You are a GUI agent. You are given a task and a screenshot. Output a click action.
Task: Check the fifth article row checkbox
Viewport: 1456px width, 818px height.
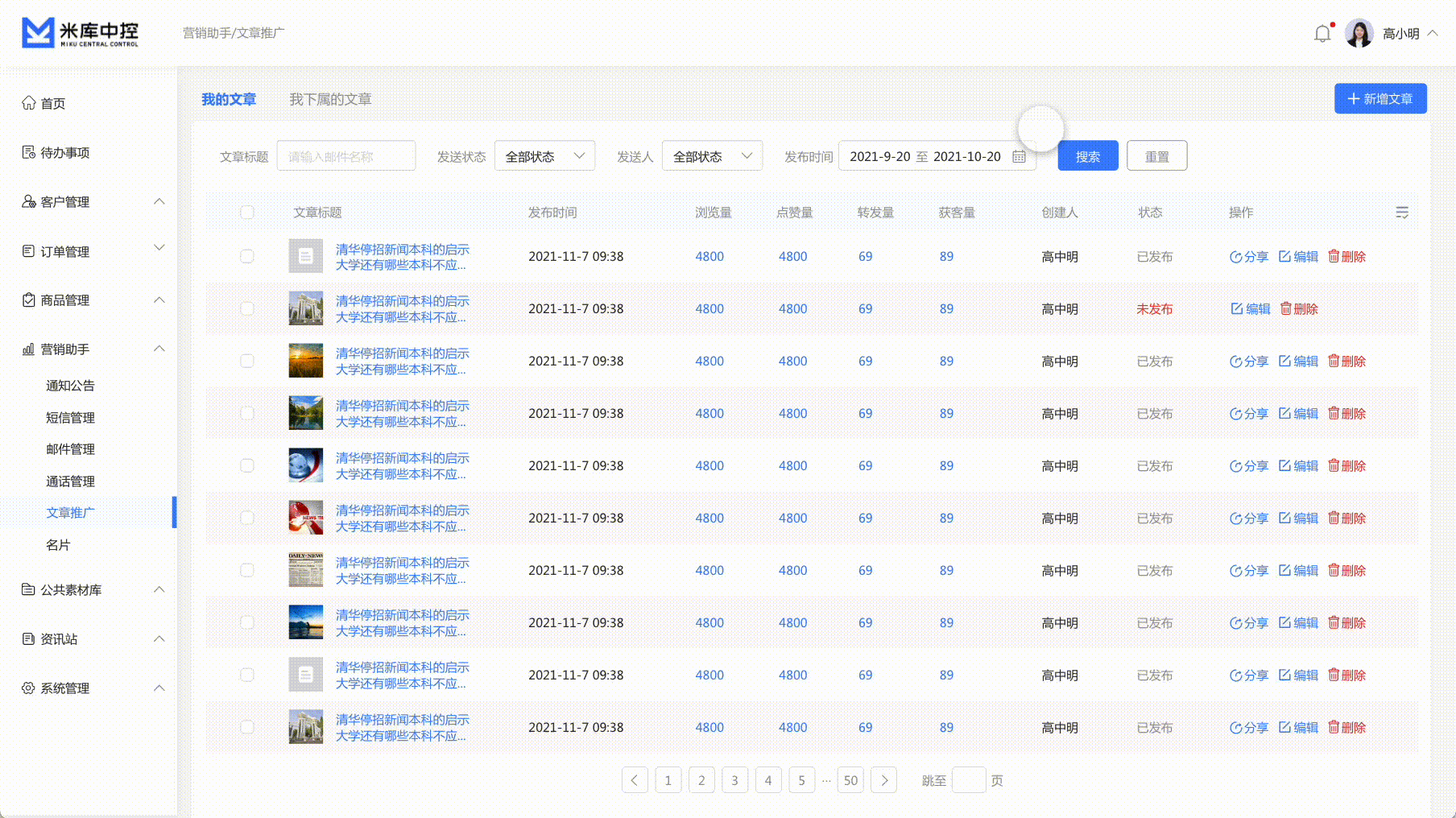[247, 466]
